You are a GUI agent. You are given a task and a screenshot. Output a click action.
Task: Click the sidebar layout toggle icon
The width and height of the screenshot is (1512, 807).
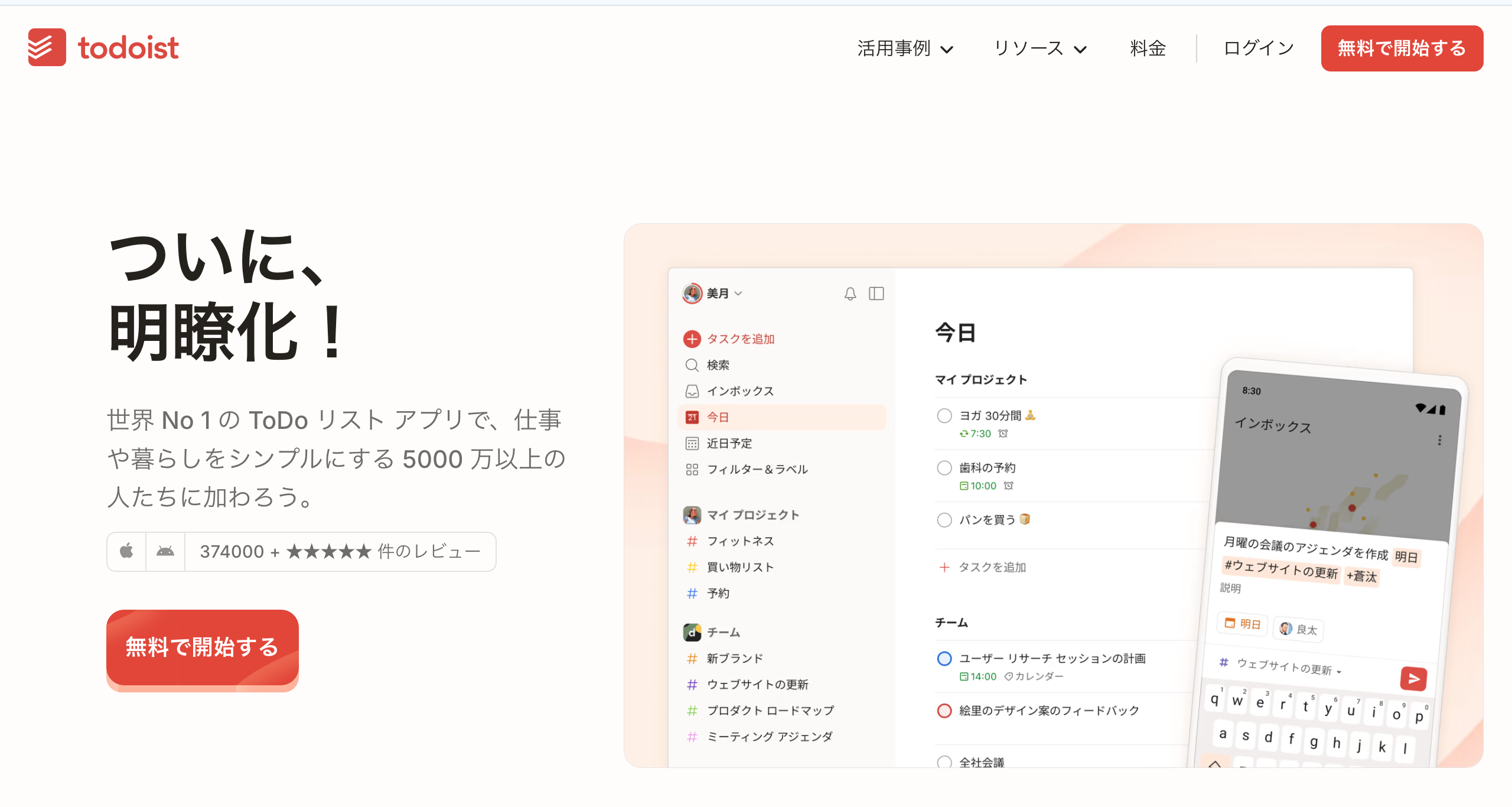click(876, 294)
